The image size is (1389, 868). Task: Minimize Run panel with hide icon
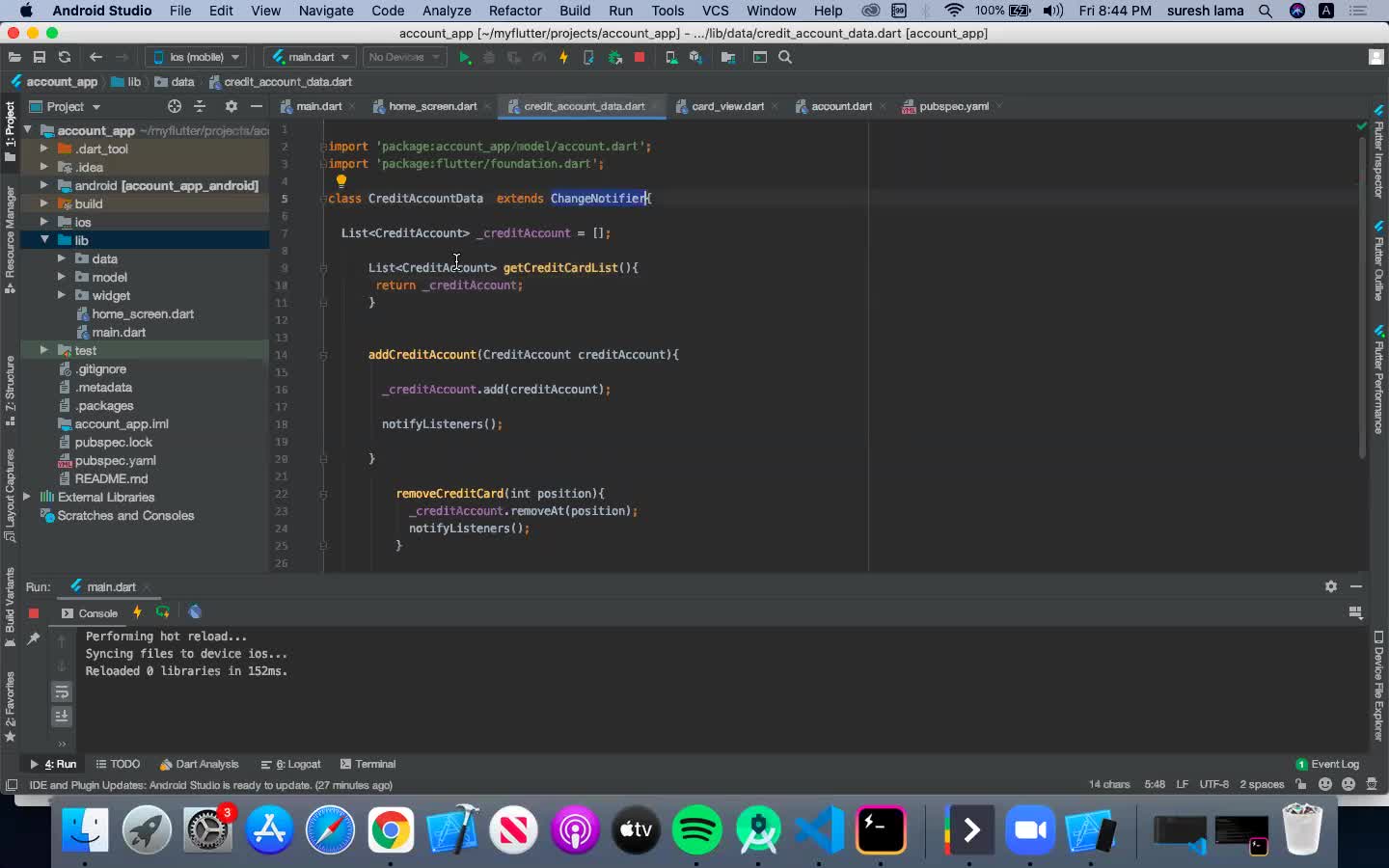coord(1355,586)
